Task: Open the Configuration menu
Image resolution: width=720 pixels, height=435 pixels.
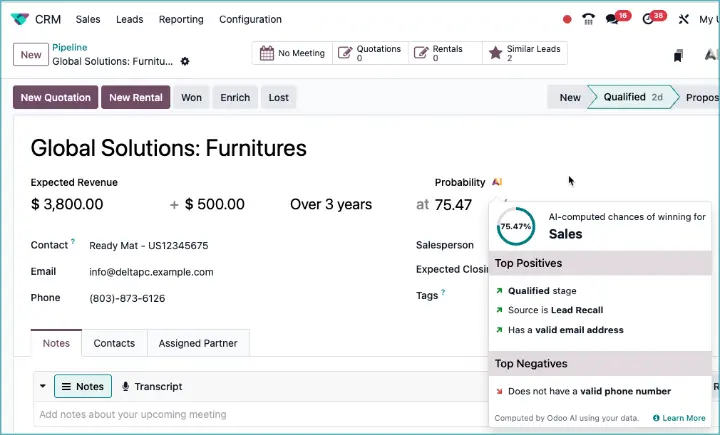Action: pyautogui.click(x=250, y=19)
